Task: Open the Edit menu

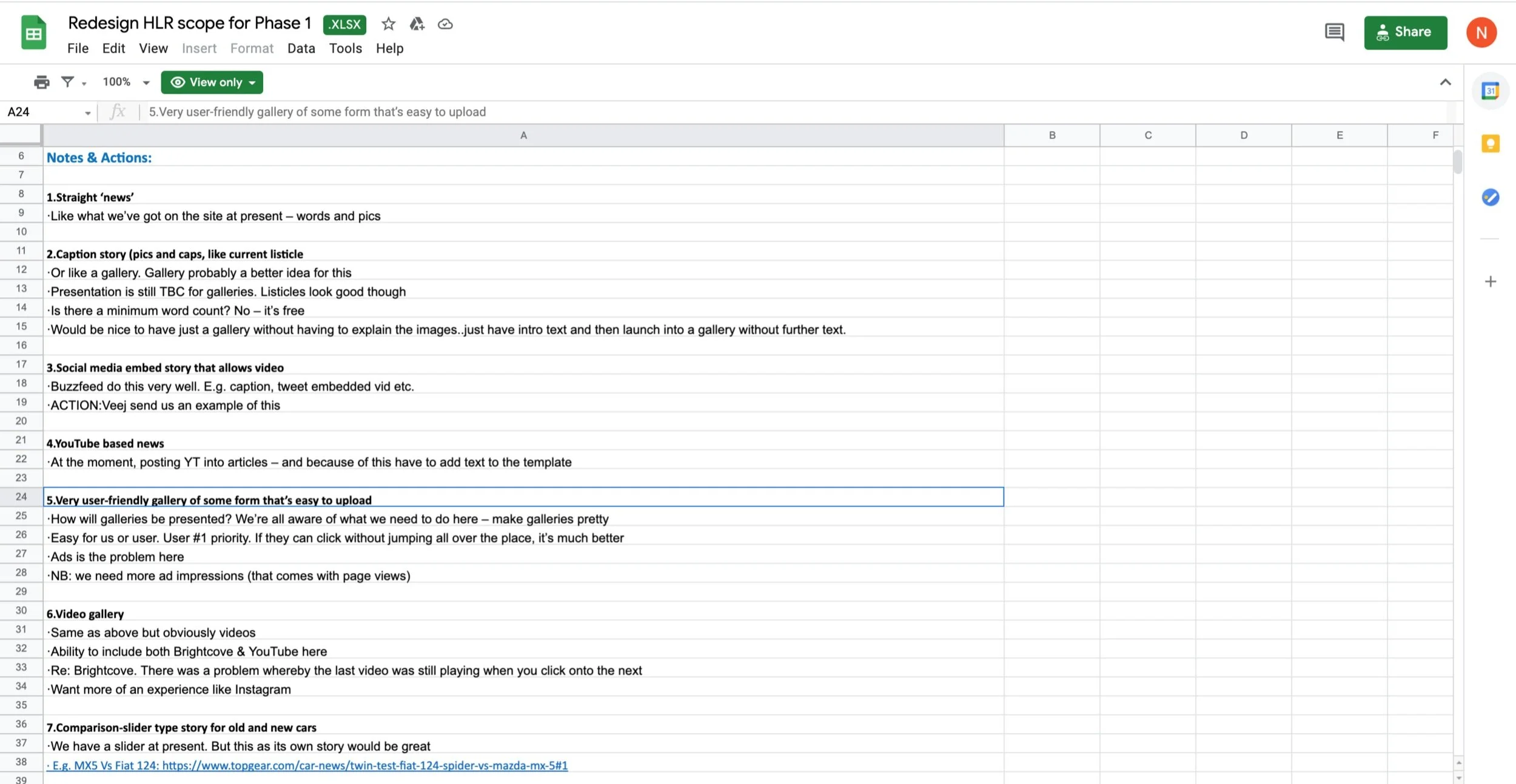Action: pos(113,49)
